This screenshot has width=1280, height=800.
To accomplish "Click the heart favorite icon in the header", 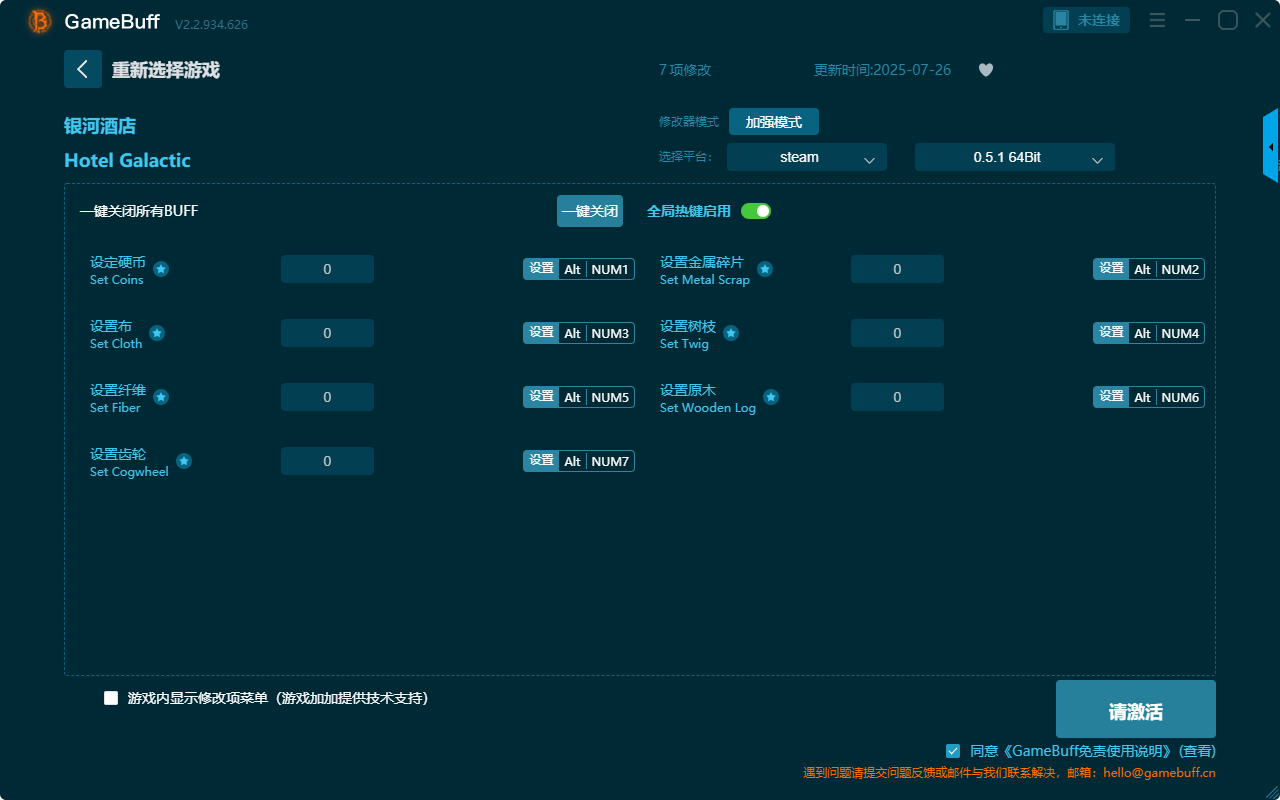I will (985, 70).
